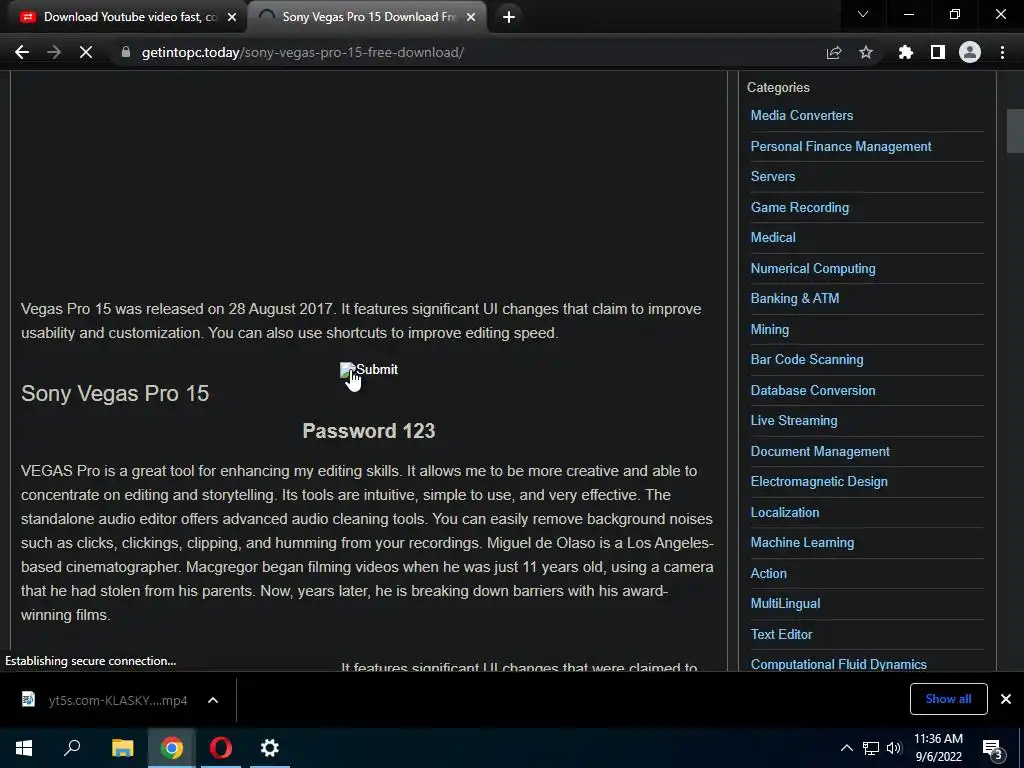Close the Sony Vegas Pro 15 tab
Screen dimensions: 1024x768
coord(471,17)
